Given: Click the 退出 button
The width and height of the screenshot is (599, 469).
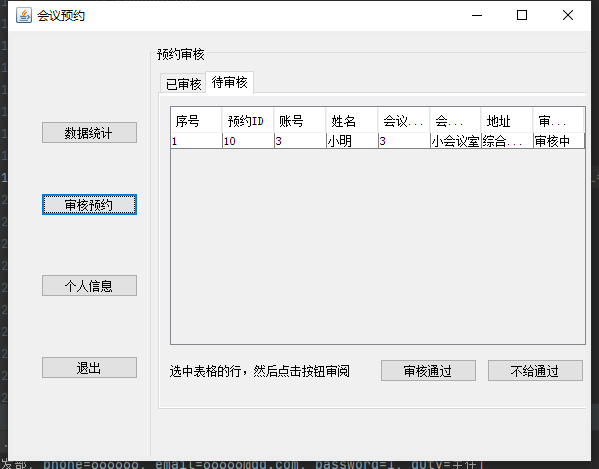Looking at the screenshot, I should coord(89,367).
